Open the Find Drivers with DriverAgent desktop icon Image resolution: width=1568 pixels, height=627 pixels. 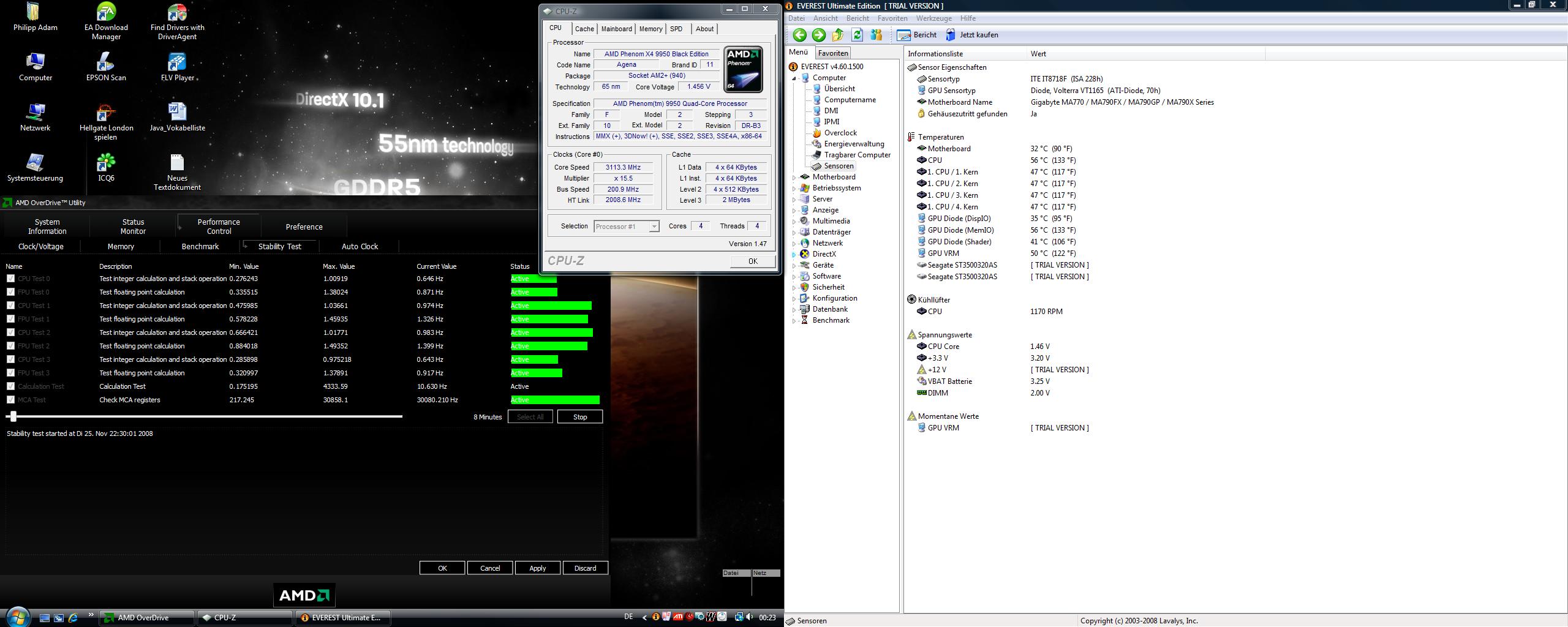(177, 21)
